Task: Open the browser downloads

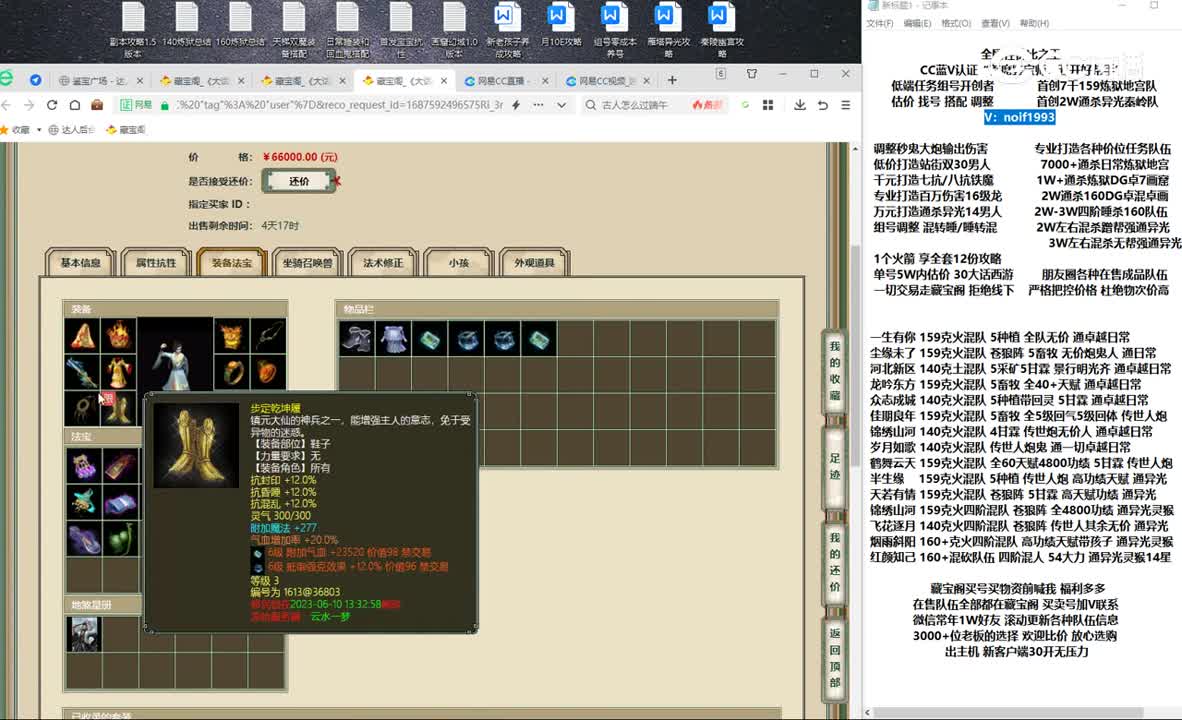Action: [x=800, y=105]
